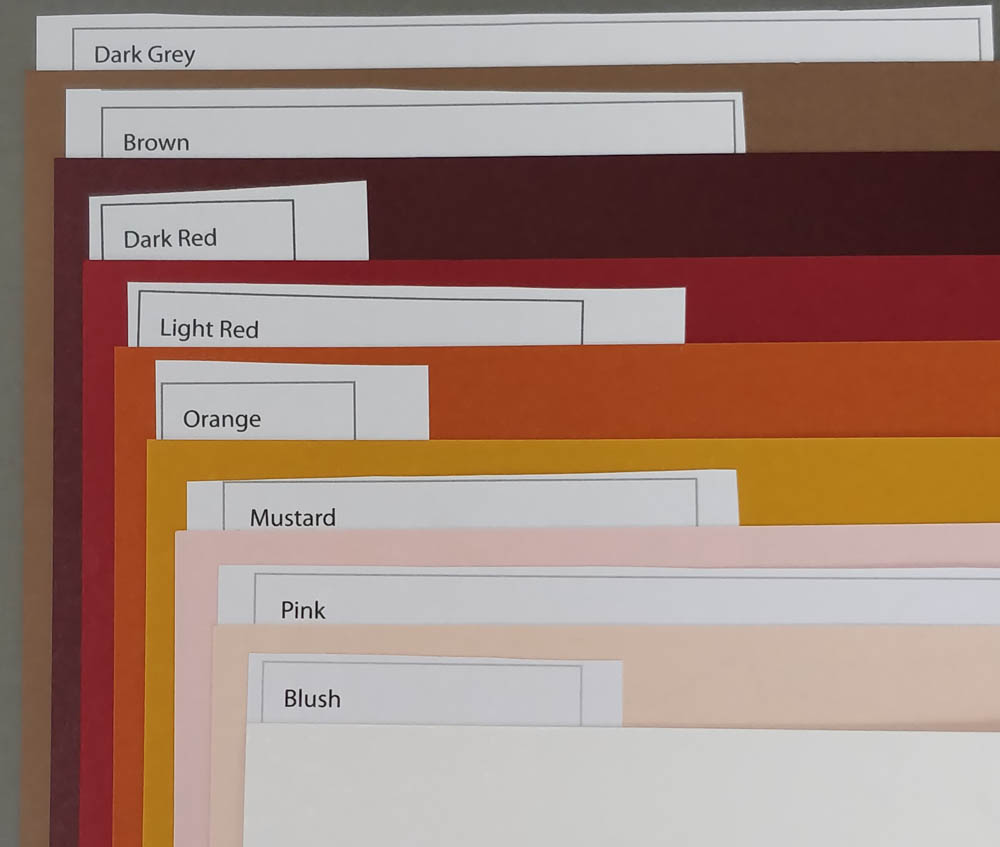This screenshot has height=847, width=1000.
Task: Click the Dark Grey text label
Action: (144, 55)
